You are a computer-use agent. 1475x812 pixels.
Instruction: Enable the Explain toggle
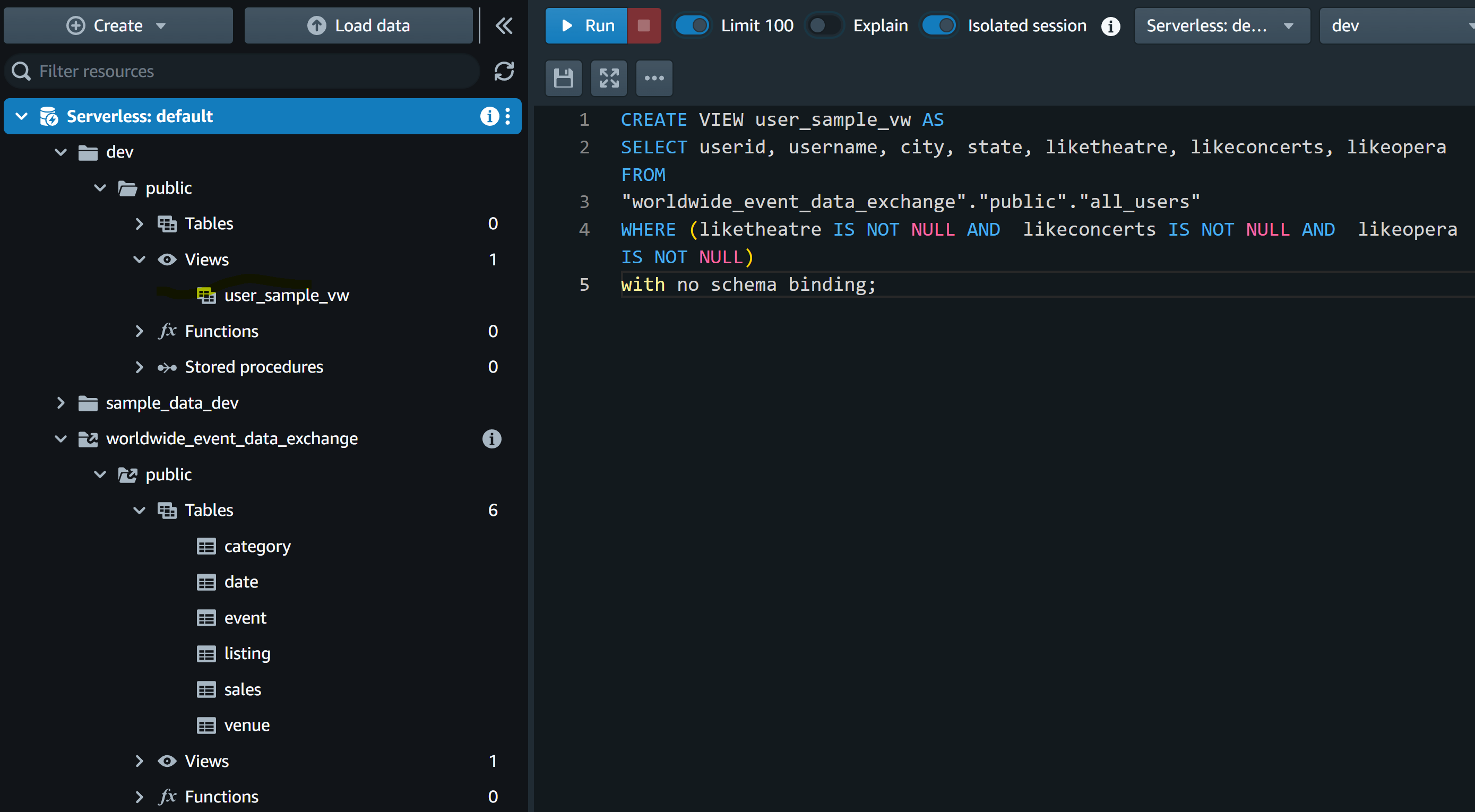click(823, 26)
